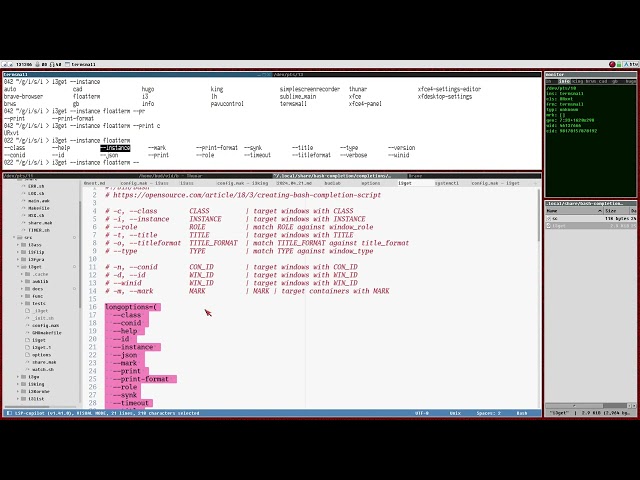Screen dimensions: 640x480
Task: Open the opensource.com article URL on line 2
Action: coord(247,195)
